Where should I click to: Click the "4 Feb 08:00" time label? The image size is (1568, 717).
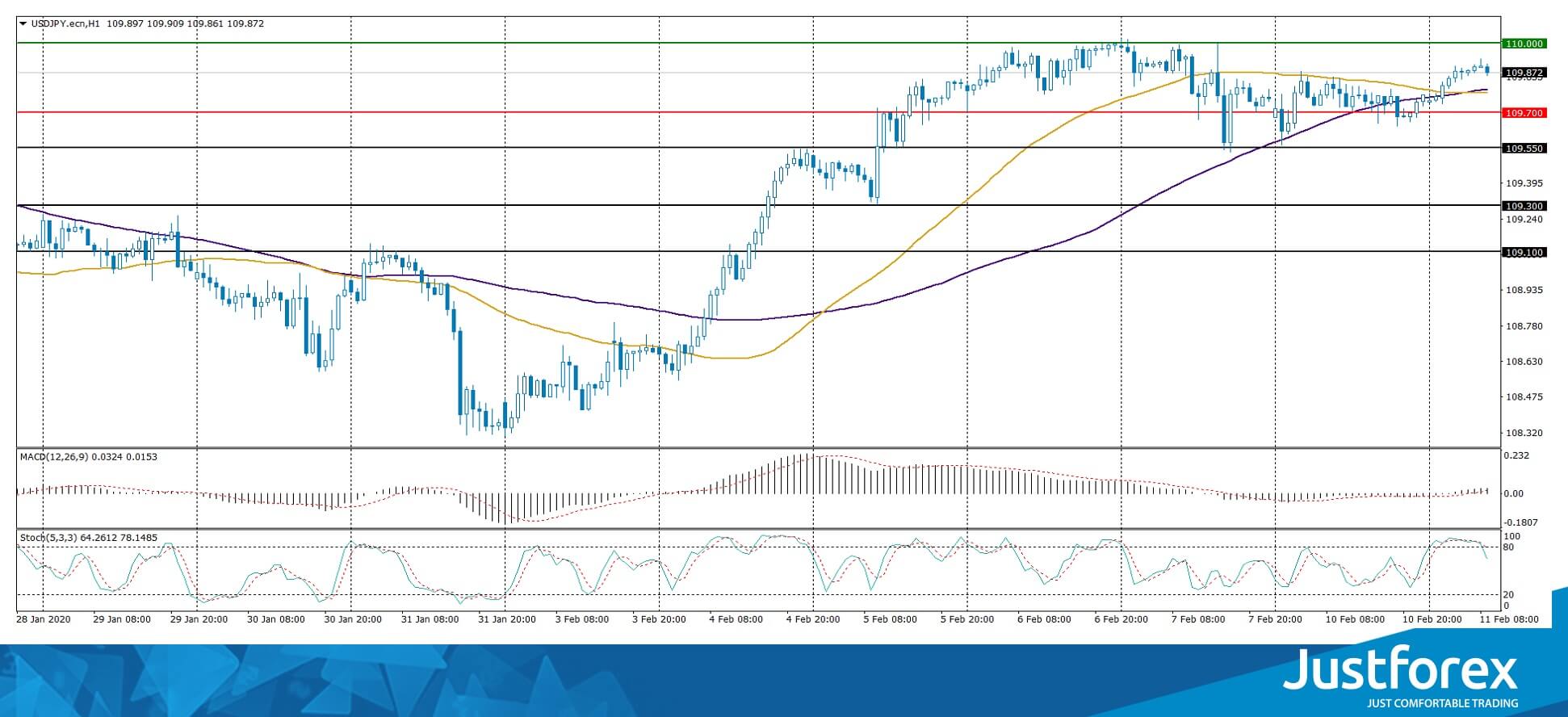coord(736,619)
